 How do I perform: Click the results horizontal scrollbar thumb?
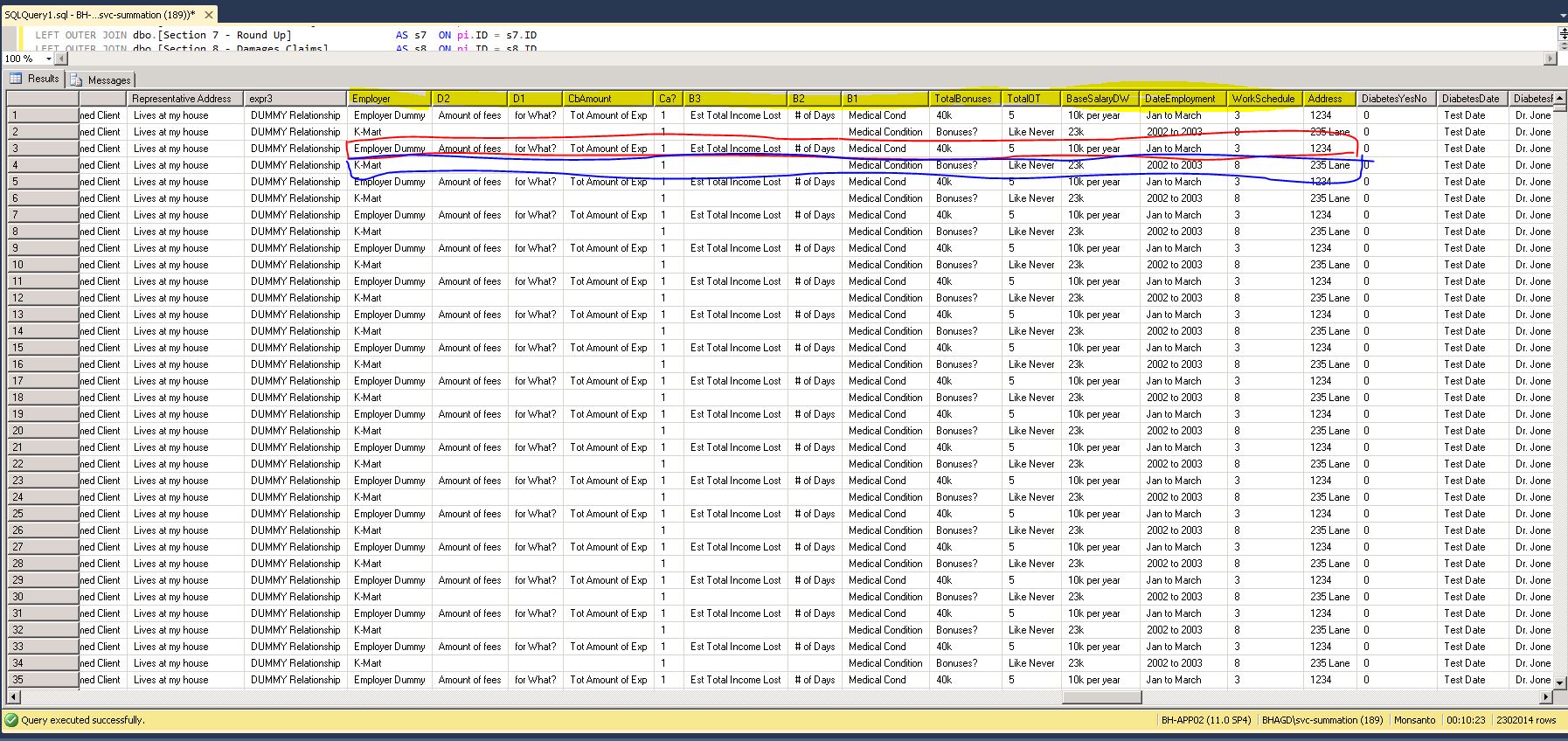[x=1101, y=697]
